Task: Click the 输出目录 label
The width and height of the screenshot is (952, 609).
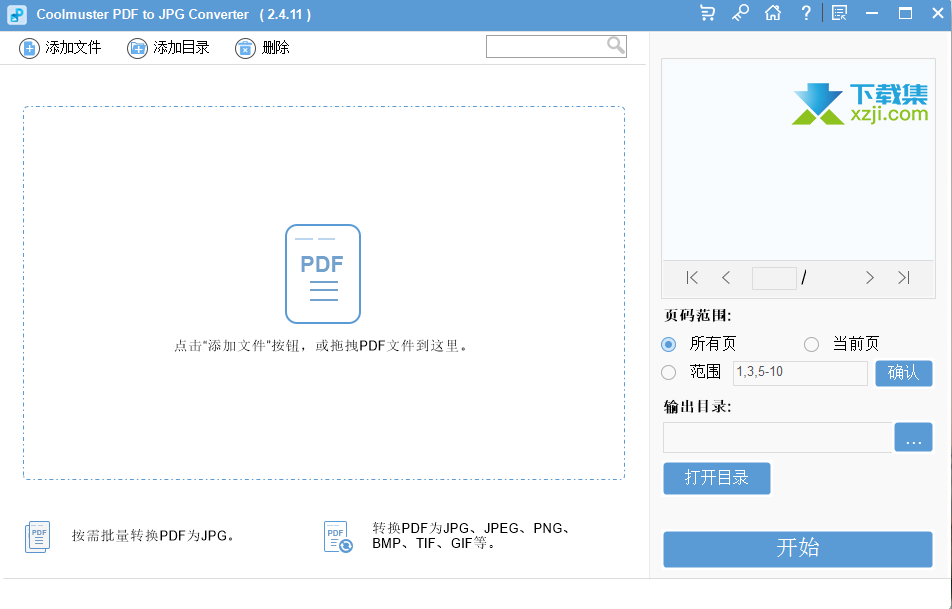Action: pyautogui.click(x=698, y=407)
